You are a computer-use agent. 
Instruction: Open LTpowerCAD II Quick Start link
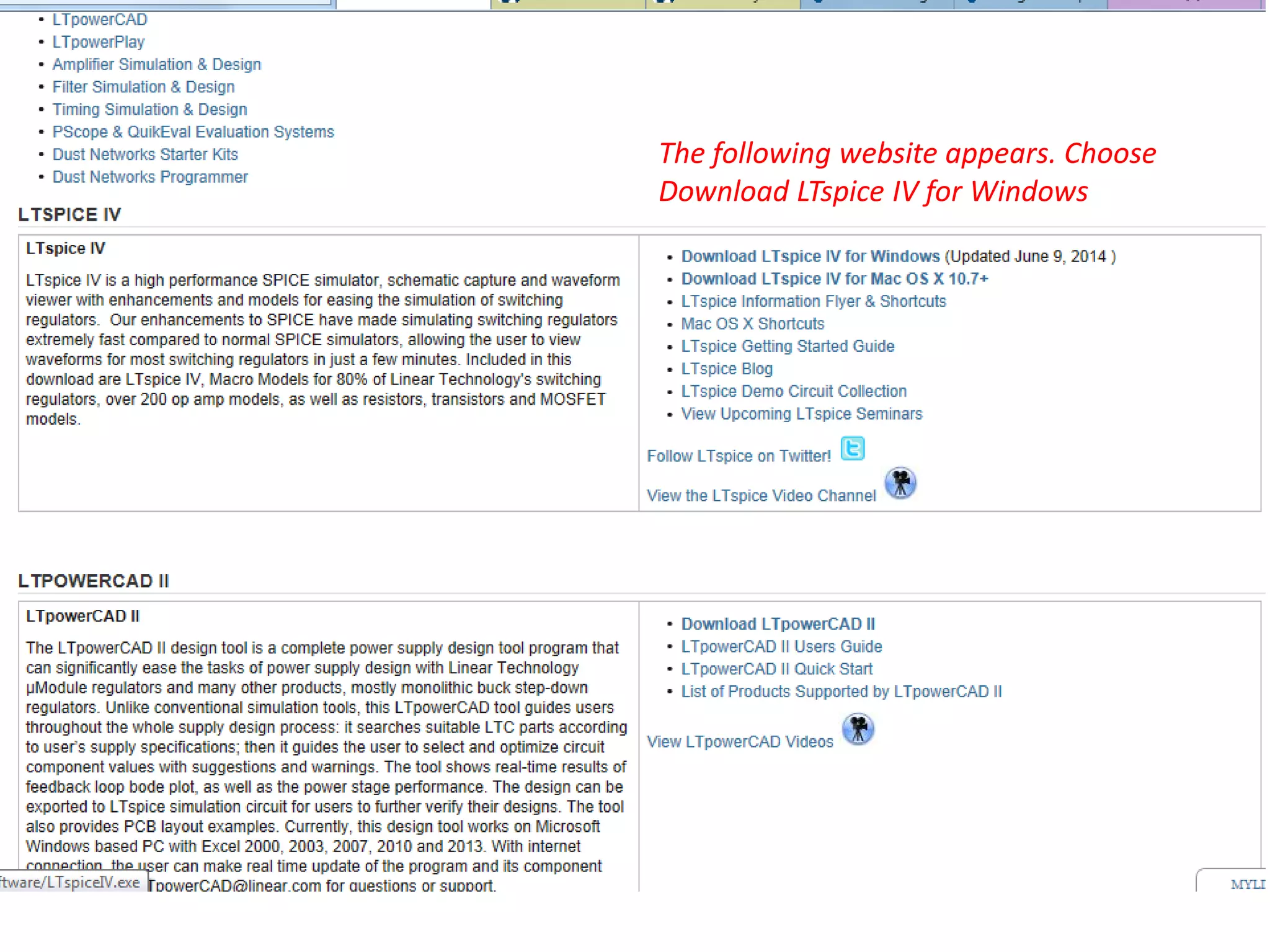tap(776, 669)
